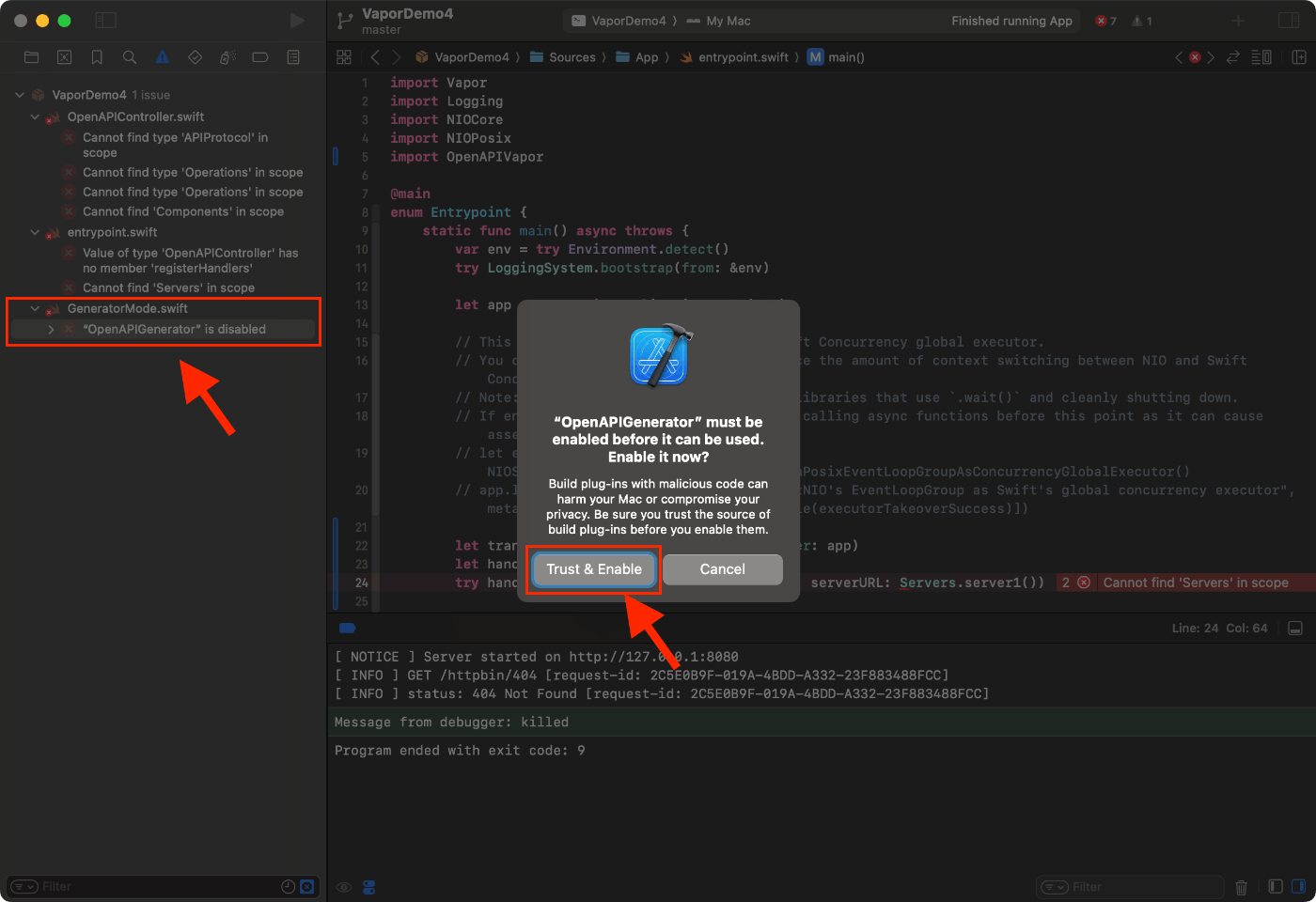Toggle code review swap arrows icon
The image size is (1316, 902).
(x=1233, y=57)
